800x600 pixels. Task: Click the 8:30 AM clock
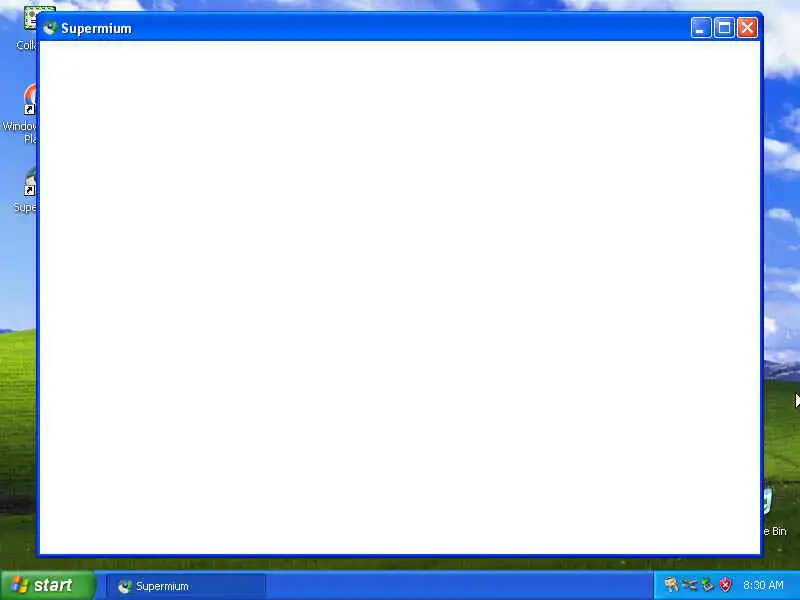[763, 585]
